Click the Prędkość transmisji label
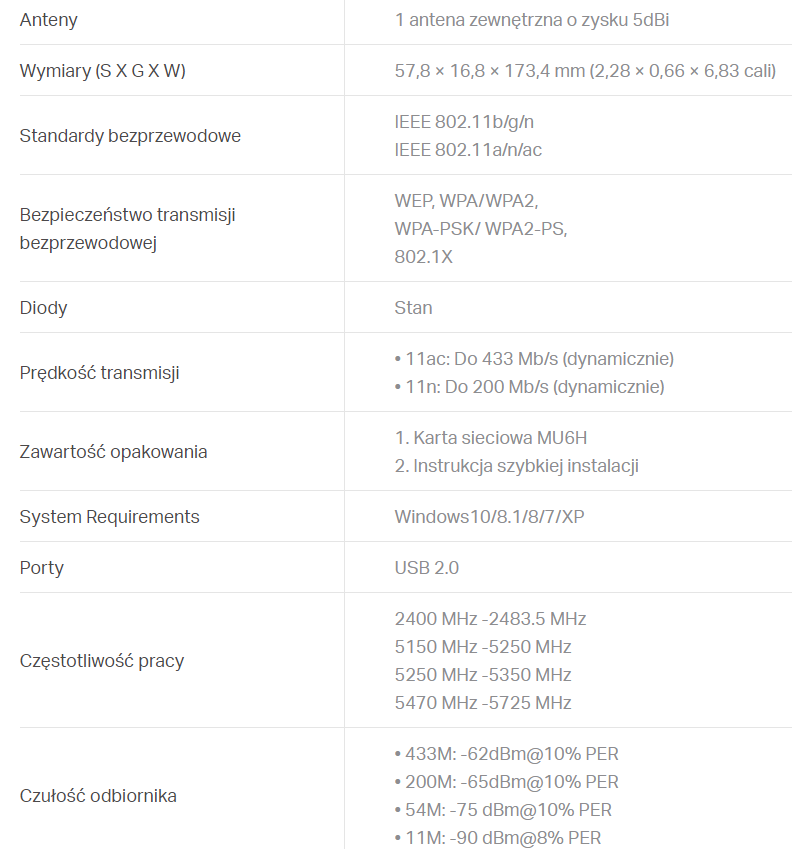Screen dimensions: 792x849 click(100, 373)
